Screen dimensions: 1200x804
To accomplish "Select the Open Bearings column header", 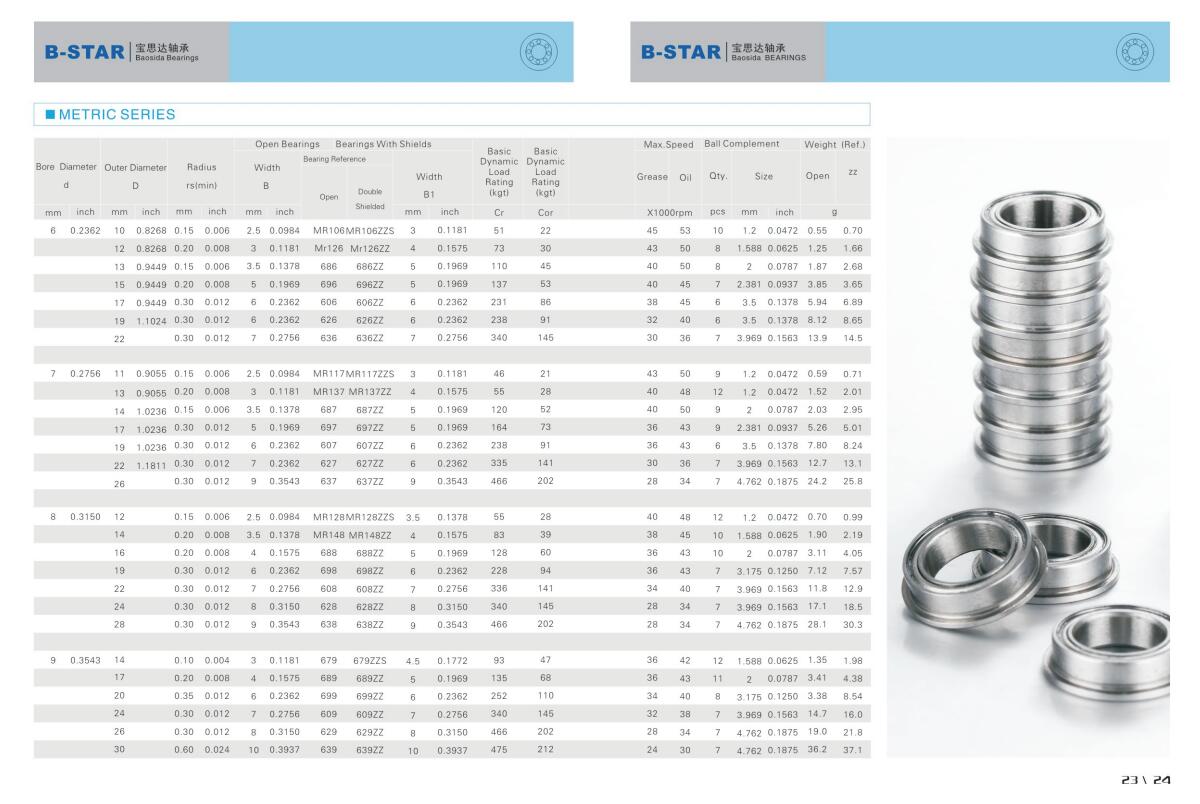I will (x=287, y=145).
